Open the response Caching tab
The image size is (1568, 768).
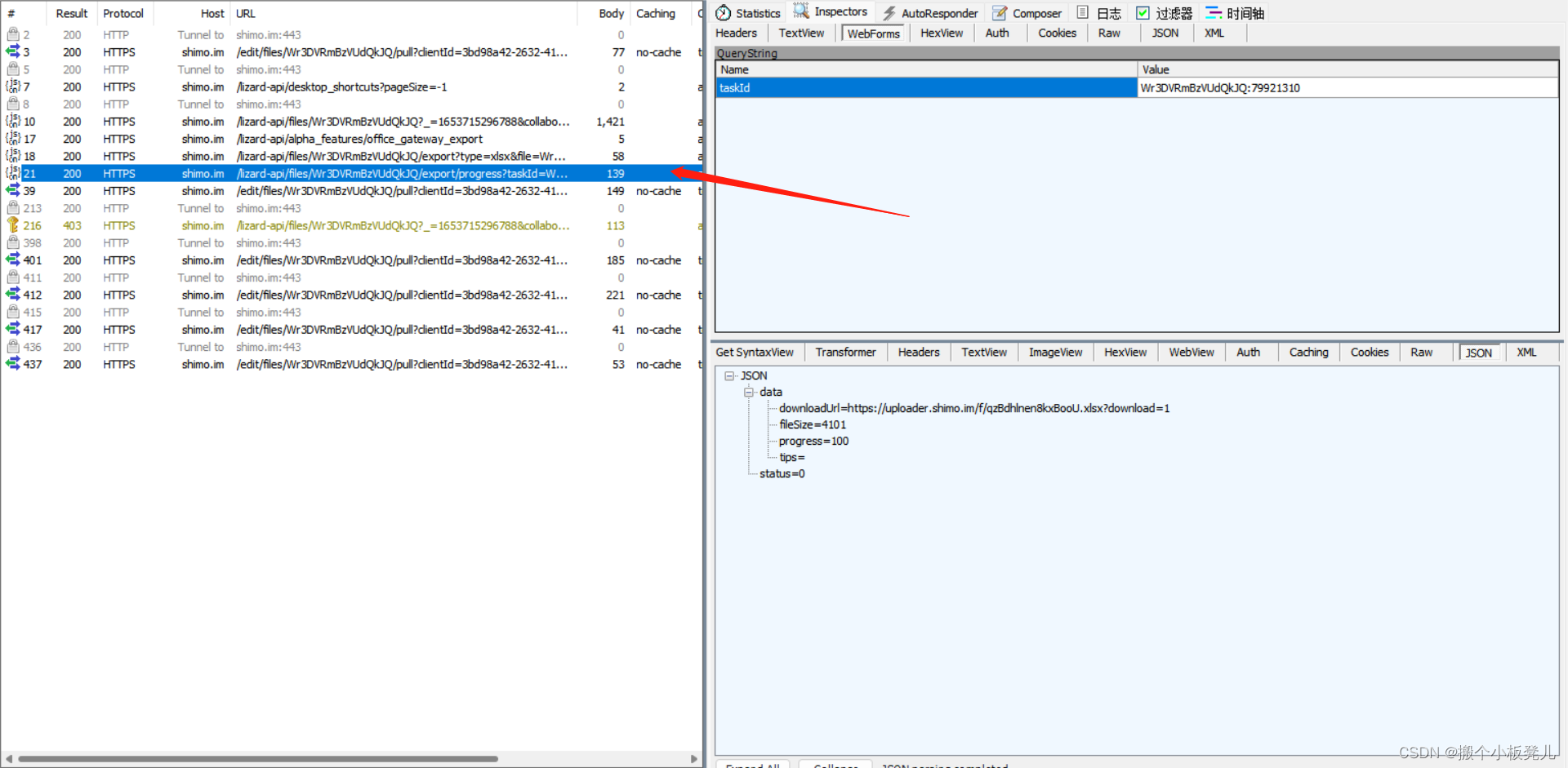1308,352
